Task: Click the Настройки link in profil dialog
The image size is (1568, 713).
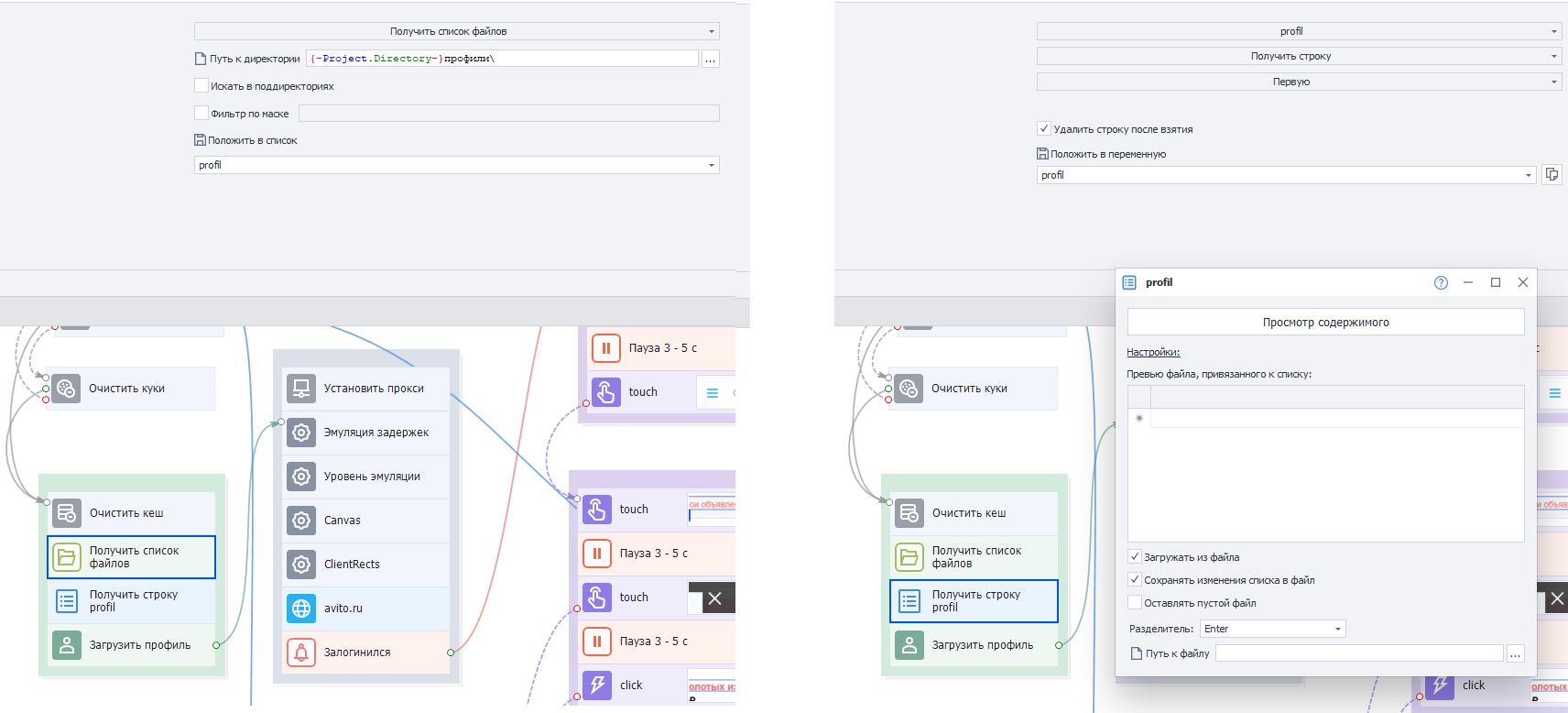Action: click(x=1153, y=352)
